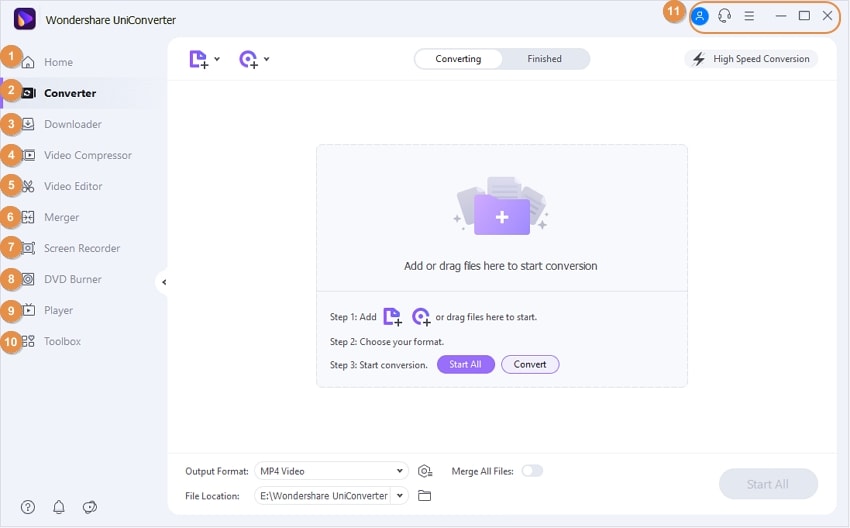Screen dimensions: 850x528
Task: Click 'Add or drag files here to start conversion'
Action: 501,266
